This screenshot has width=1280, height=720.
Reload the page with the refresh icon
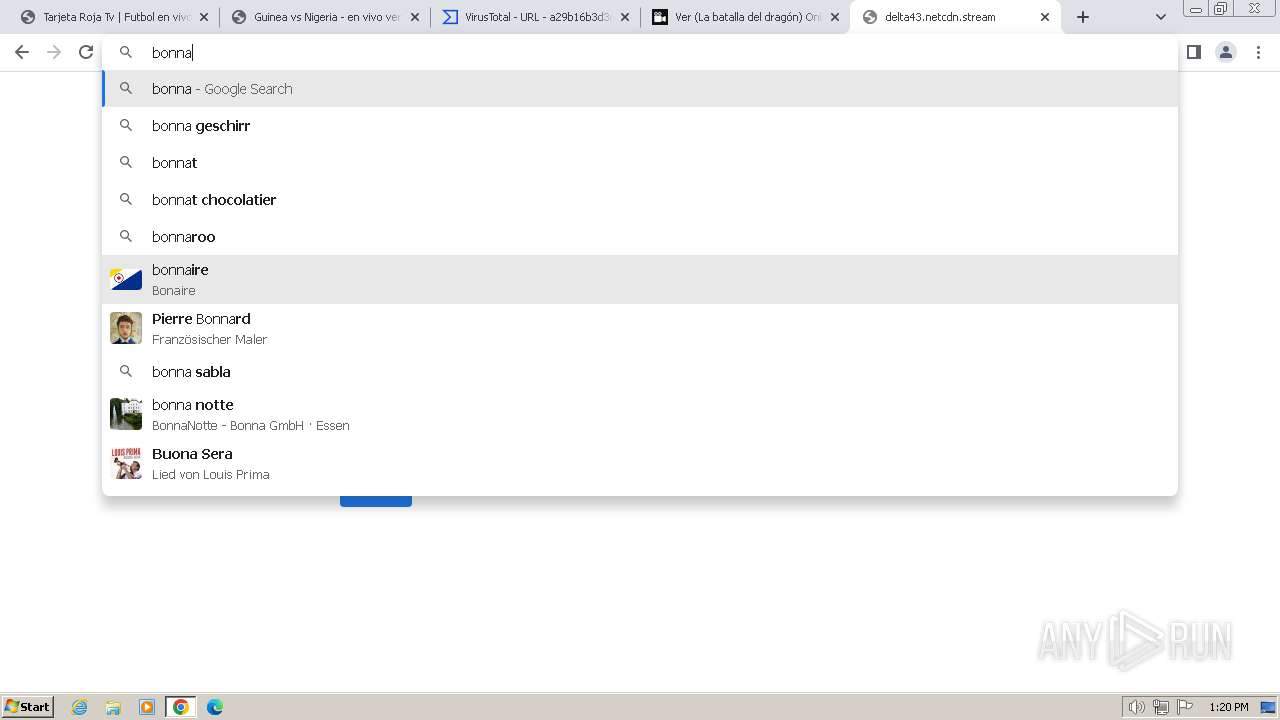(x=86, y=52)
